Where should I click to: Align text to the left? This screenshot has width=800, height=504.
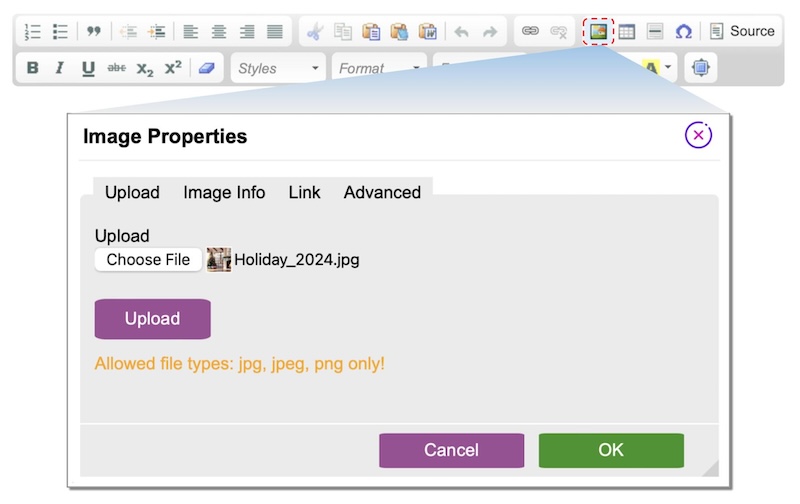coord(191,32)
